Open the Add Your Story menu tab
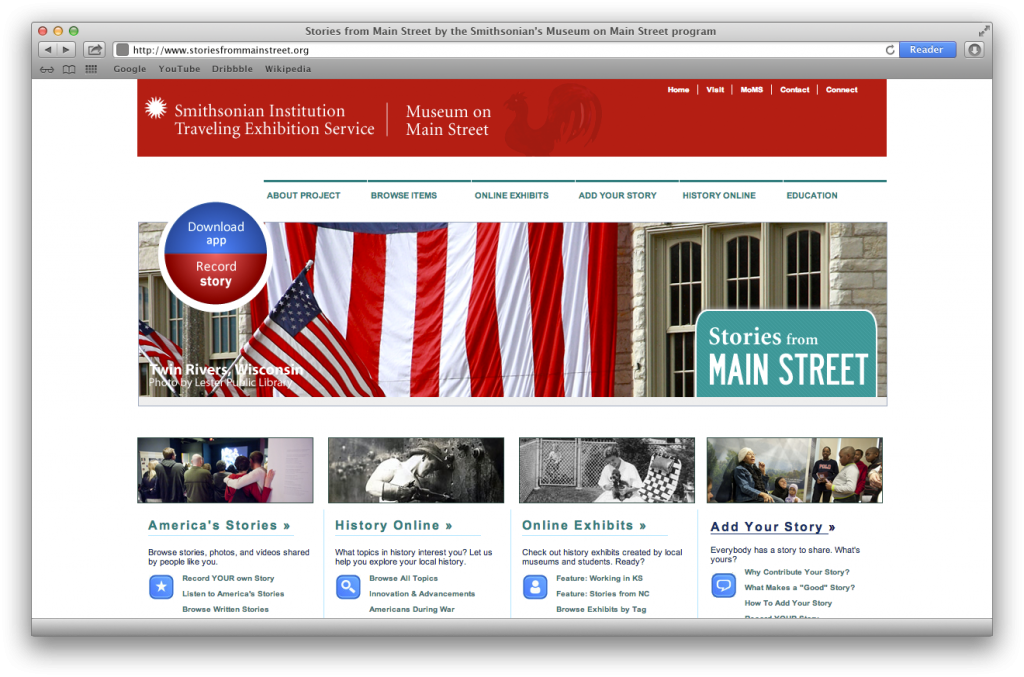1024x677 pixels. [x=618, y=195]
